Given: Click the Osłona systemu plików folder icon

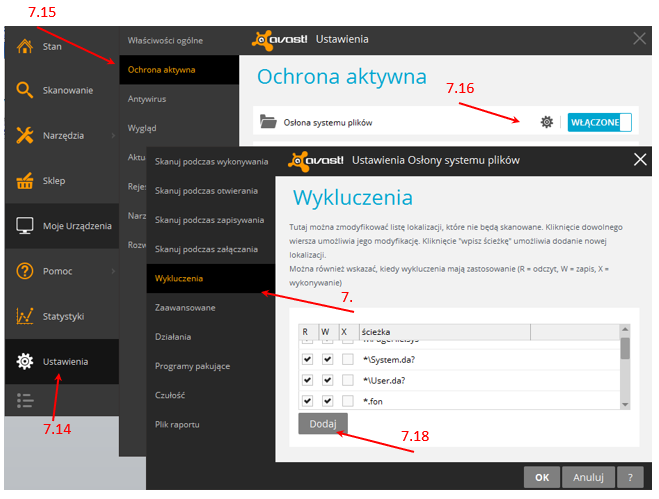Looking at the screenshot, I should 268,121.
